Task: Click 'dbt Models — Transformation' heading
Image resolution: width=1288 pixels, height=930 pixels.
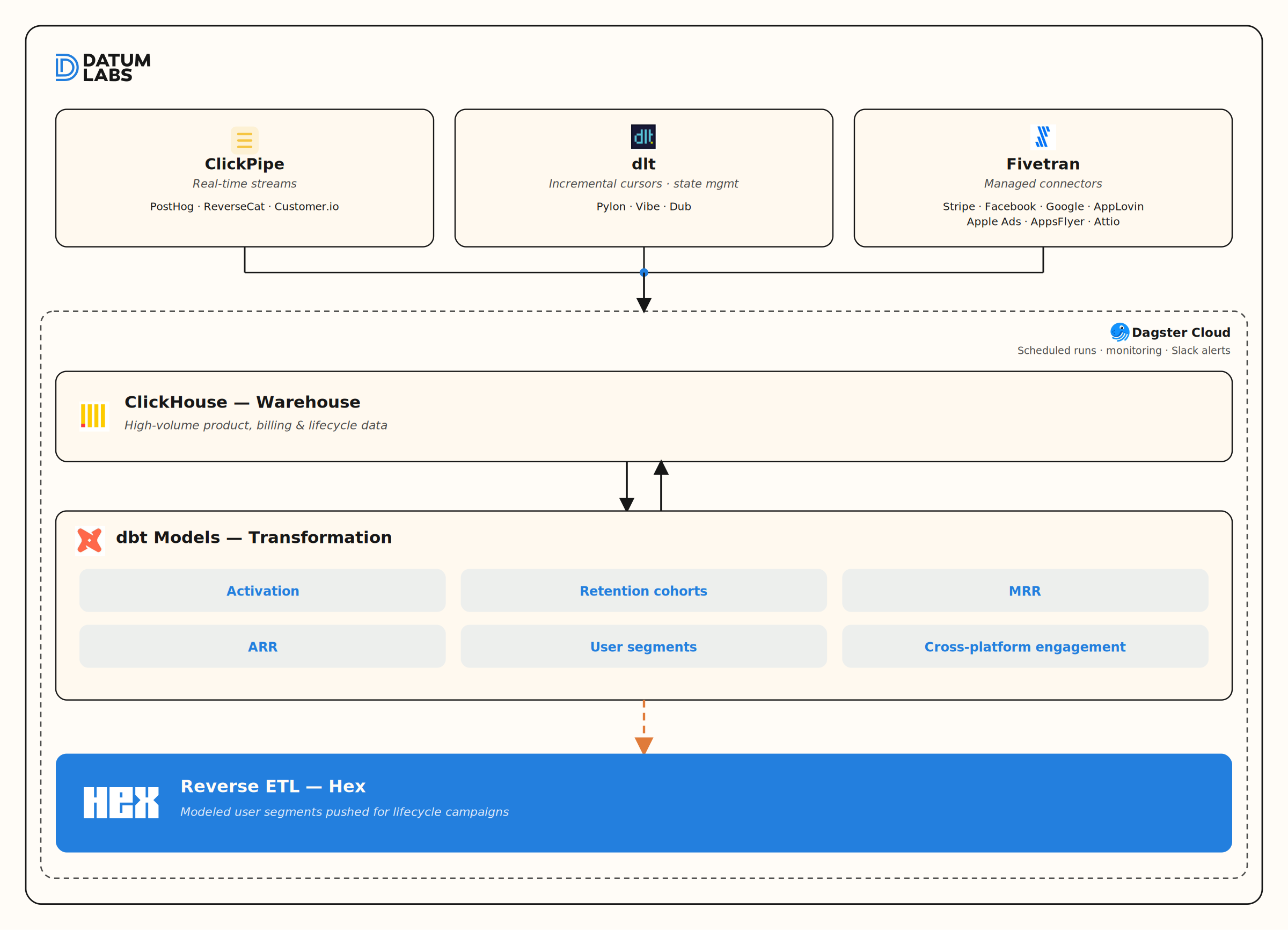Action: (254, 537)
